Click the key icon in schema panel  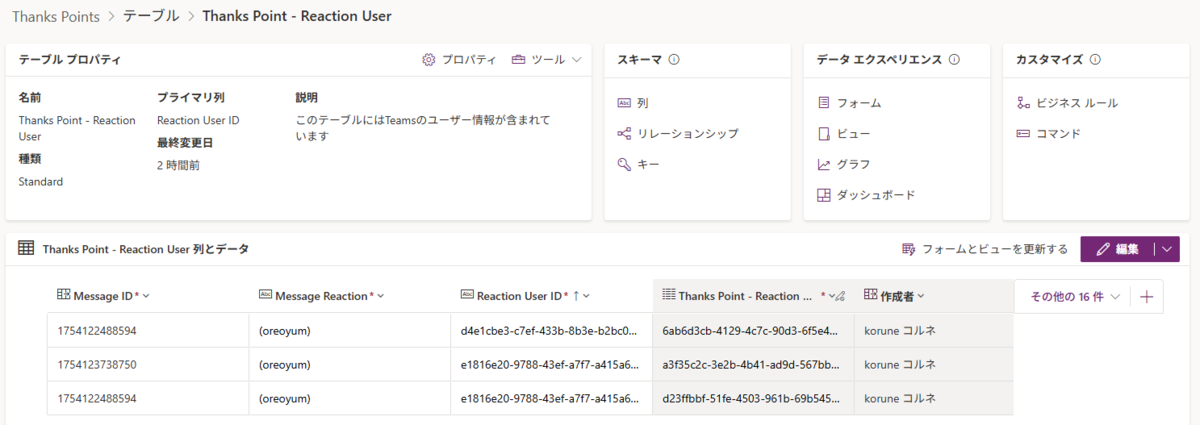pos(624,164)
